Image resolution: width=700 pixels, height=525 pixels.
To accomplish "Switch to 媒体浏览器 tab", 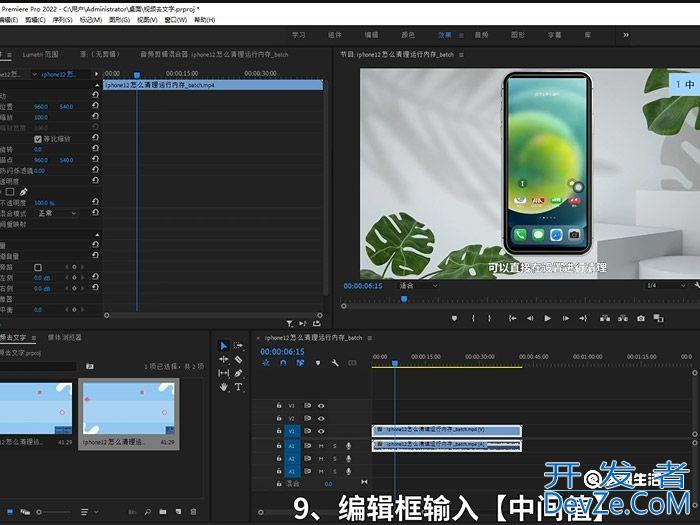I will pos(64,338).
